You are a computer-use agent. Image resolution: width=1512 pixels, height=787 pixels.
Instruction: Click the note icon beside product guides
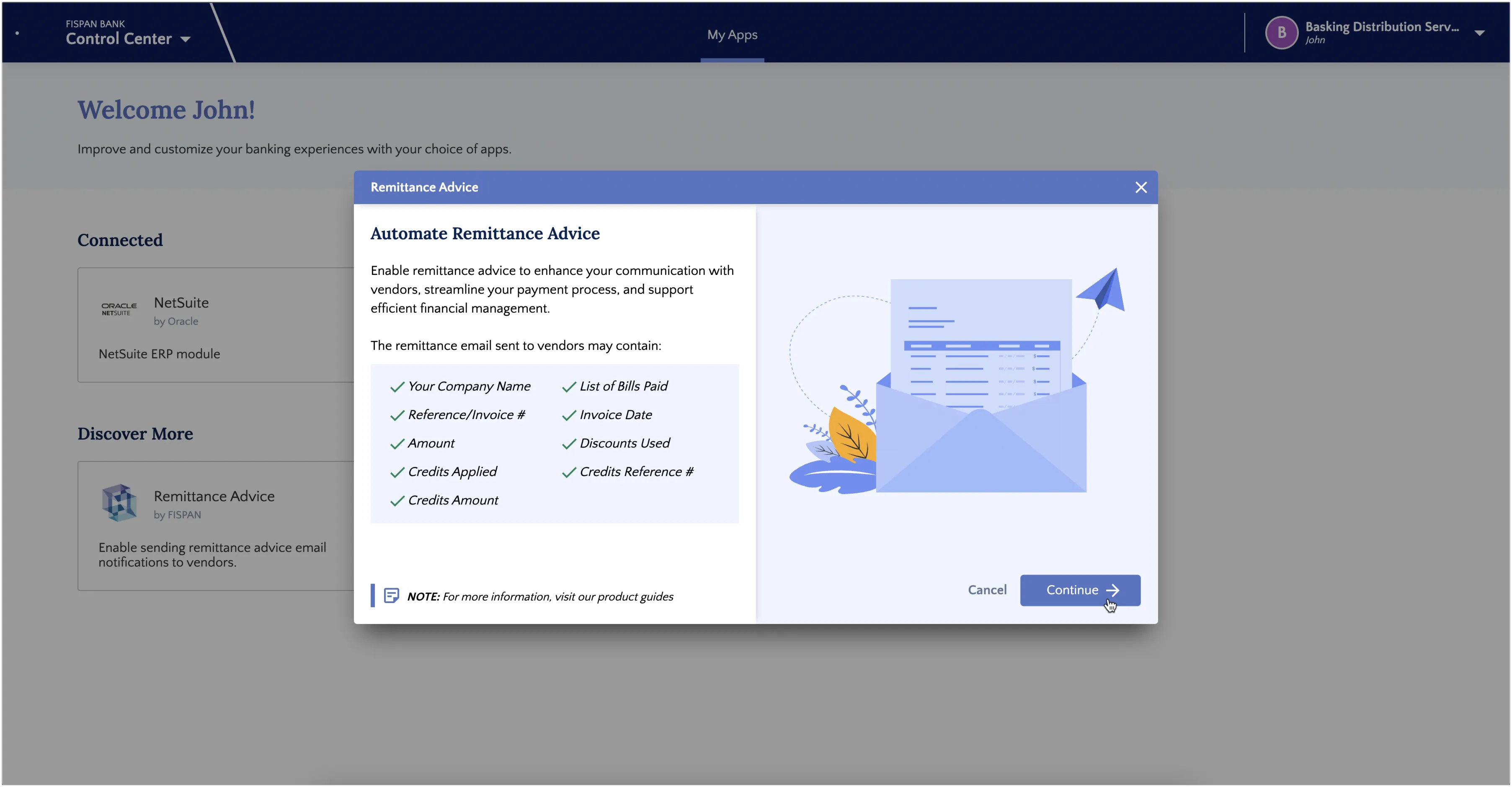(392, 595)
